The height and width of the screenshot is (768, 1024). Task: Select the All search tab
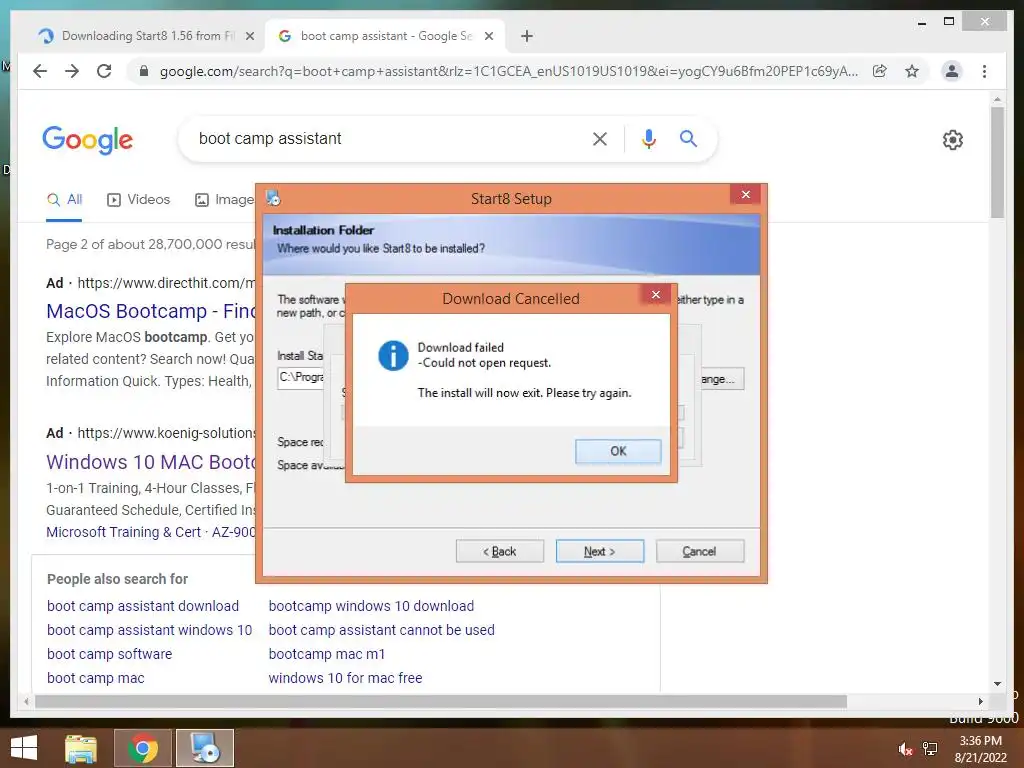65,200
